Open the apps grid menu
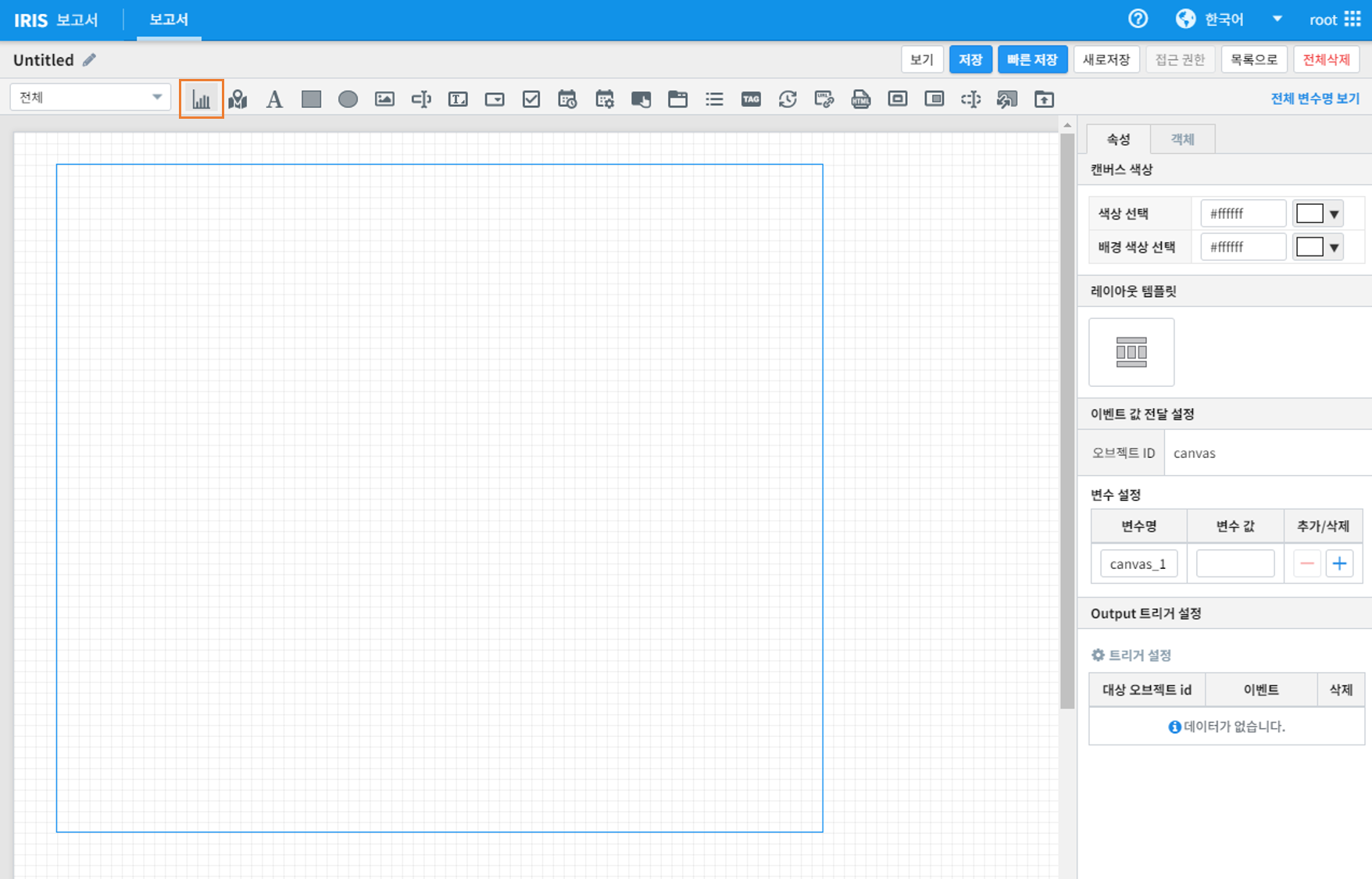This screenshot has width=1372, height=879. point(1352,19)
